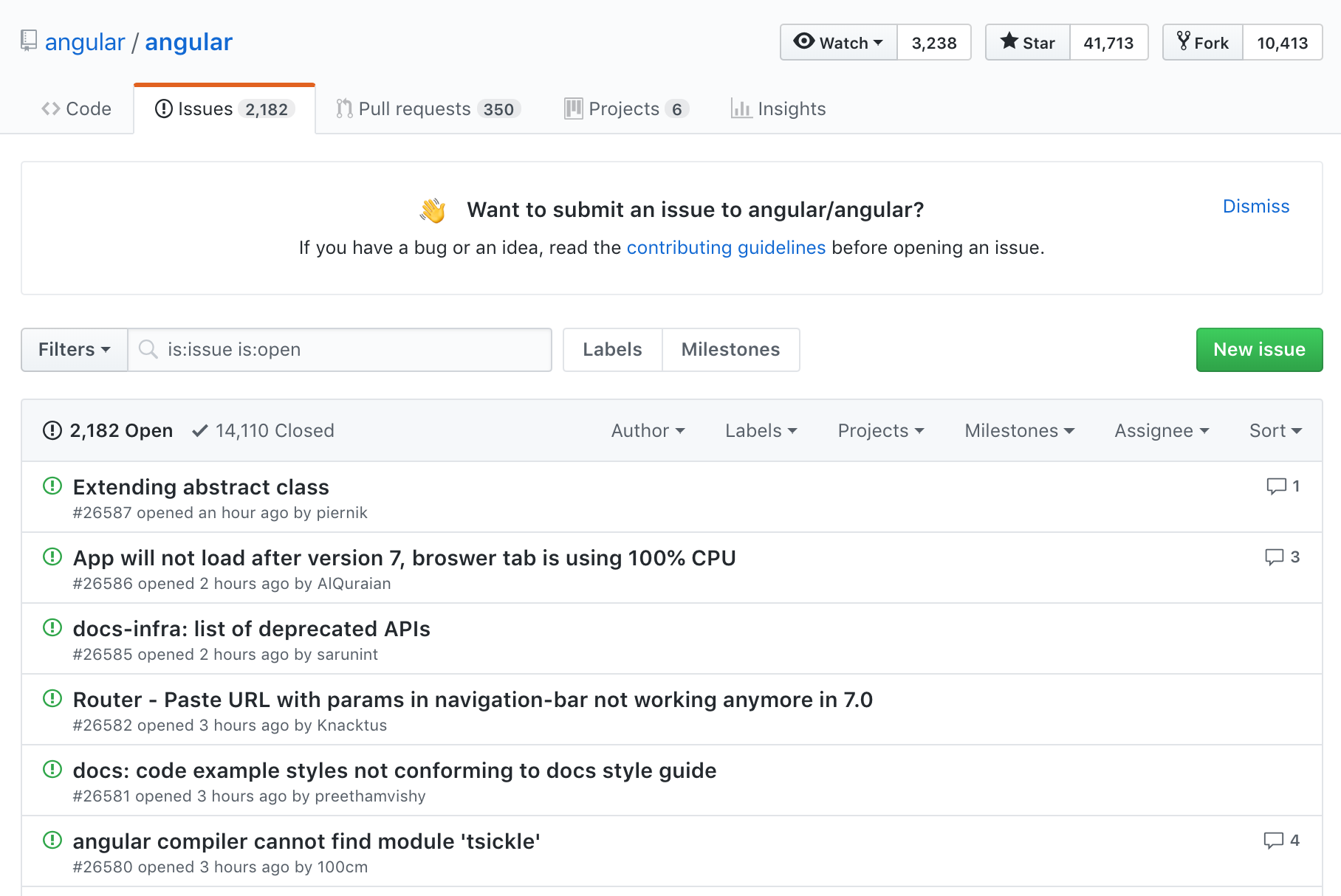1341x896 pixels.
Task: Open the Watch notification dropdown
Action: [839, 42]
